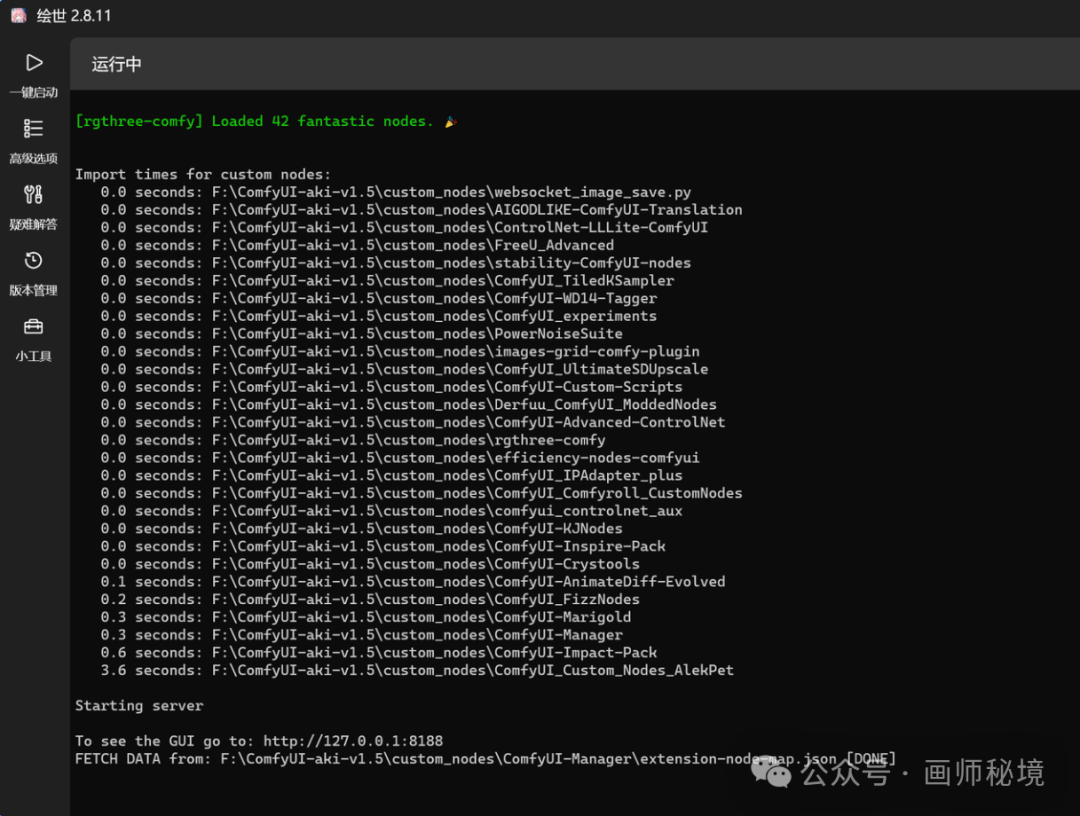Click the rgthree-comfy Loaded 42 fantastic nodes line
This screenshot has height=816, width=1080.
(266, 121)
